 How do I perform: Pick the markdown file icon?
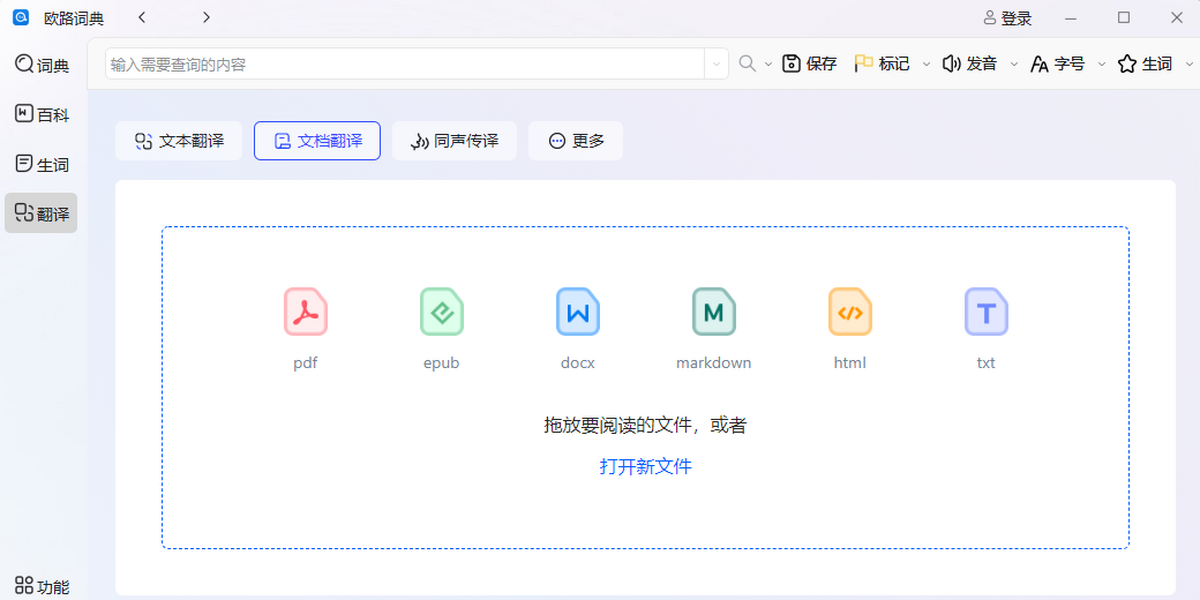tap(713, 312)
